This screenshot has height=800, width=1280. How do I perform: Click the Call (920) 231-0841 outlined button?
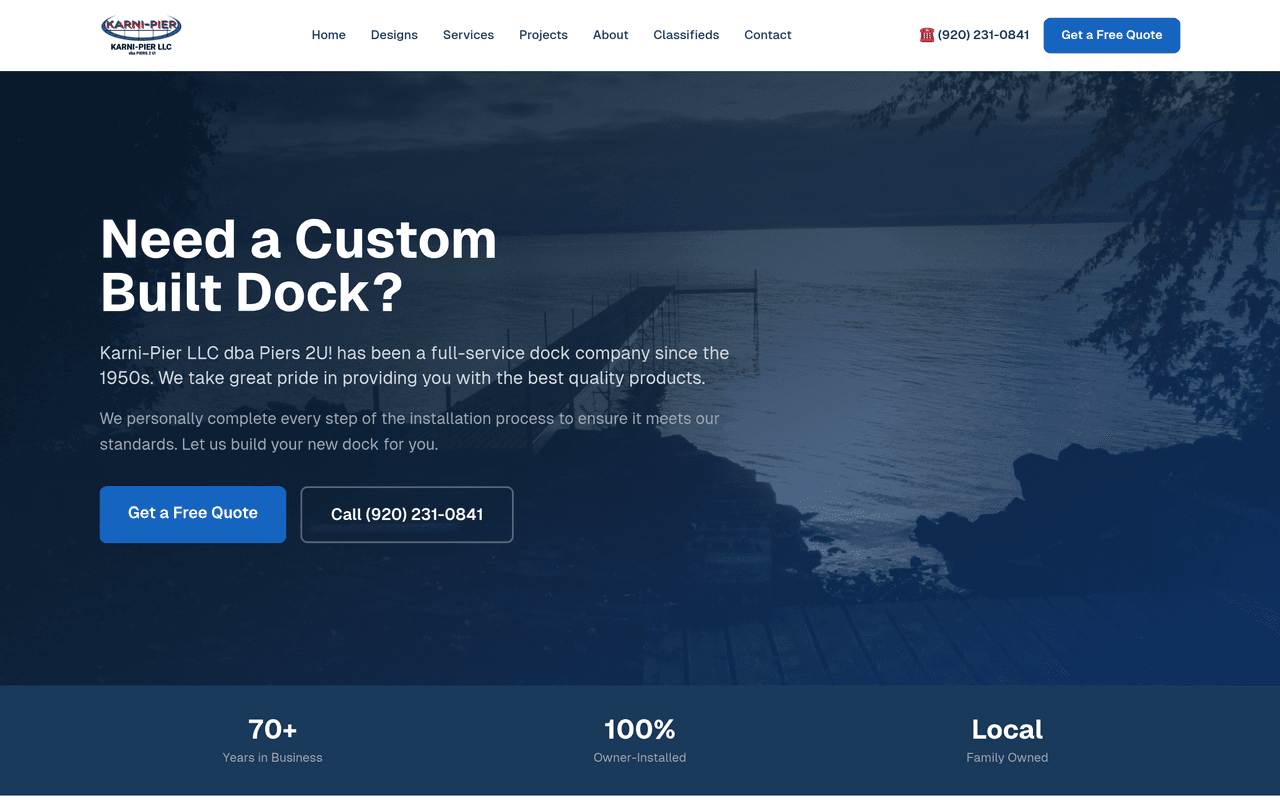407,514
